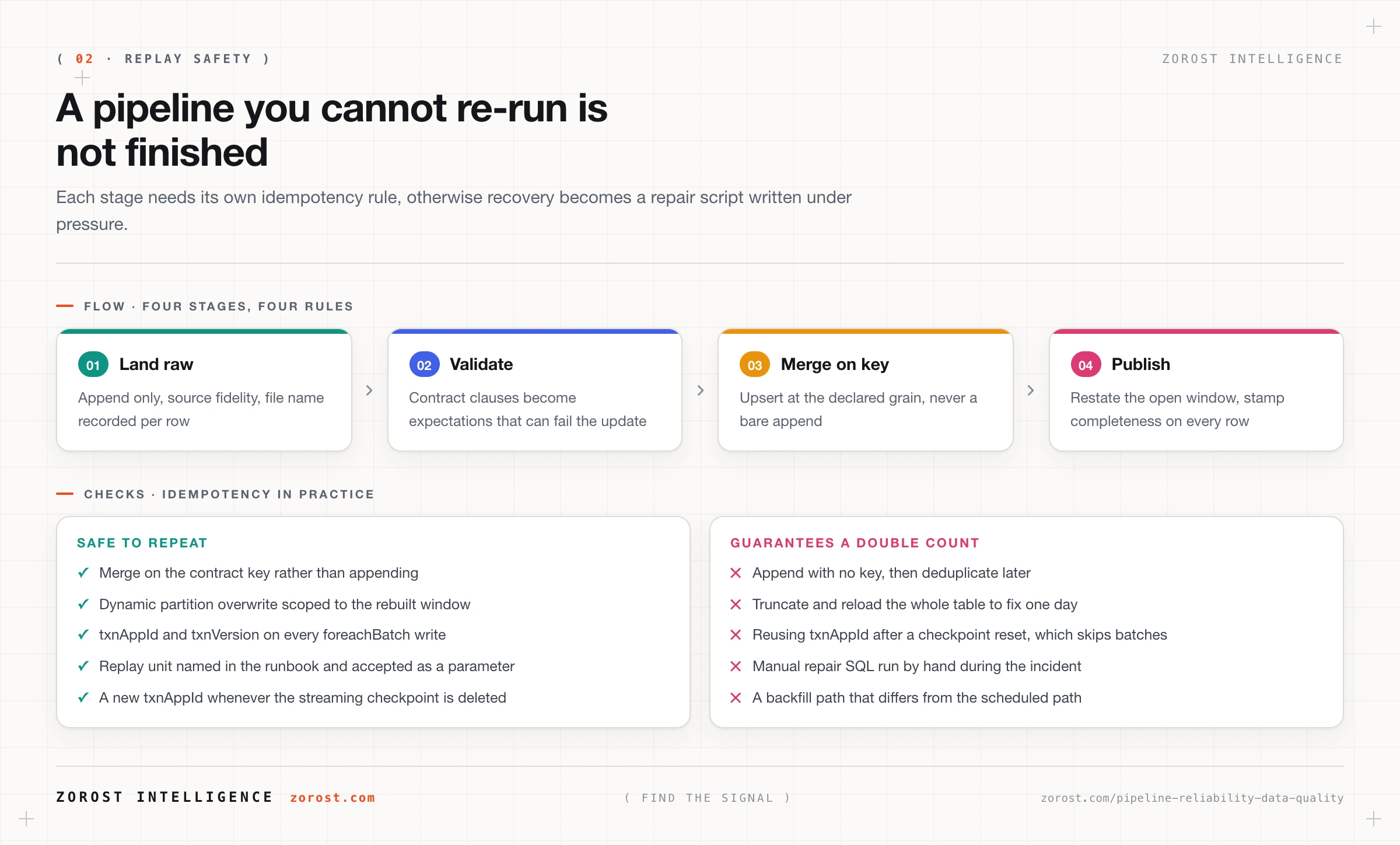Open the zorost.com link in footer
This screenshot has width=1400, height=845.
click(332, 798)
